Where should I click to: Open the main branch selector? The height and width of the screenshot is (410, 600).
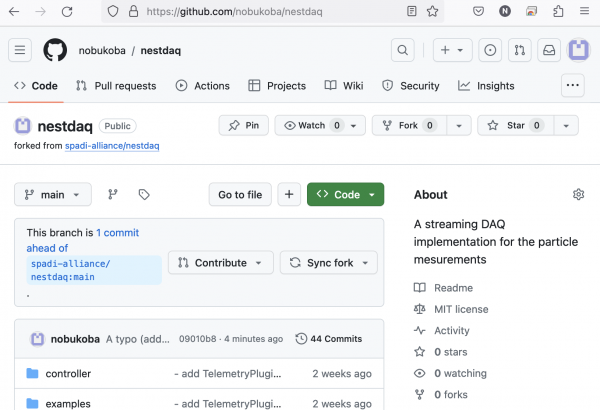pyautogui.click(x=53, y=194)
